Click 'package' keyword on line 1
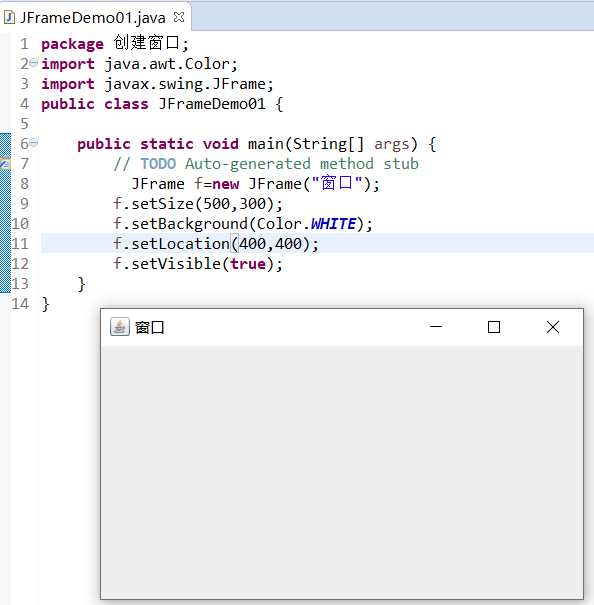The height and width of the screenshot is (605, 594). click(x=73, y=44)
